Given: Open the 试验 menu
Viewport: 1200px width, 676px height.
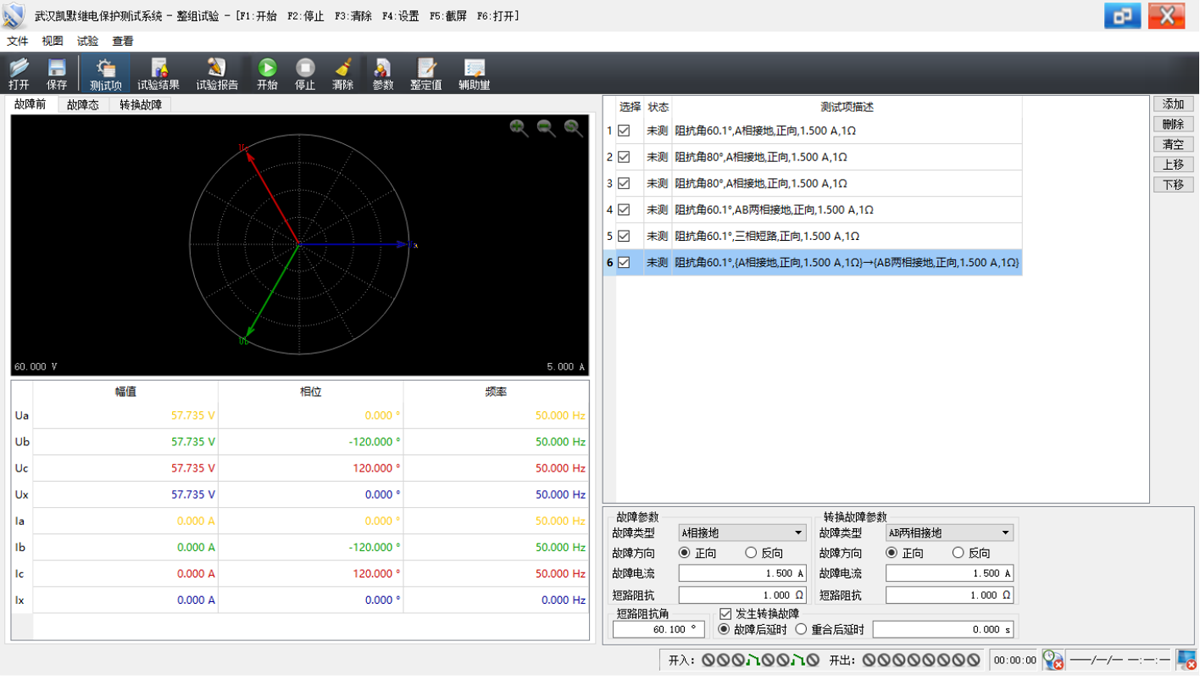Looking at the screenshot, I should point(88,41).
